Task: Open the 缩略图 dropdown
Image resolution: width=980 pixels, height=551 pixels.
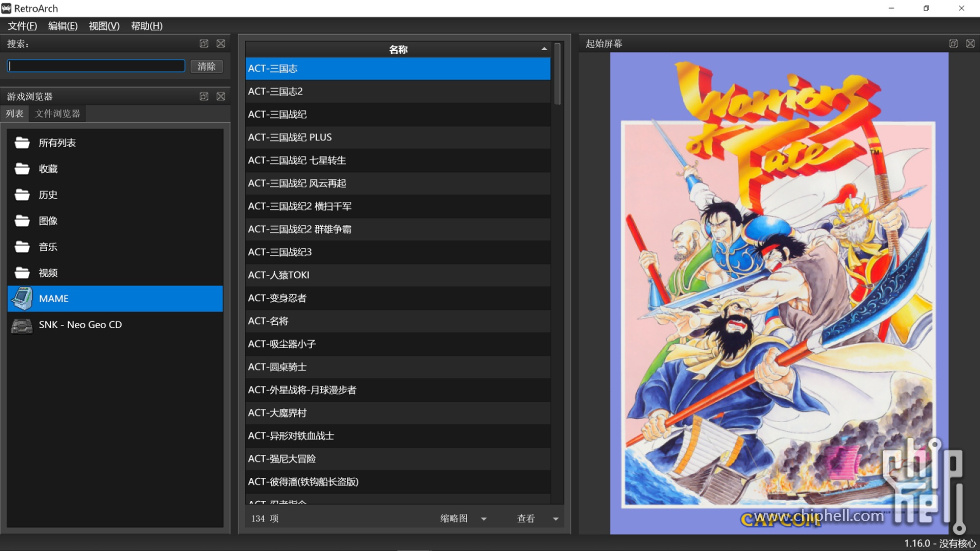Action: point(463,519)
